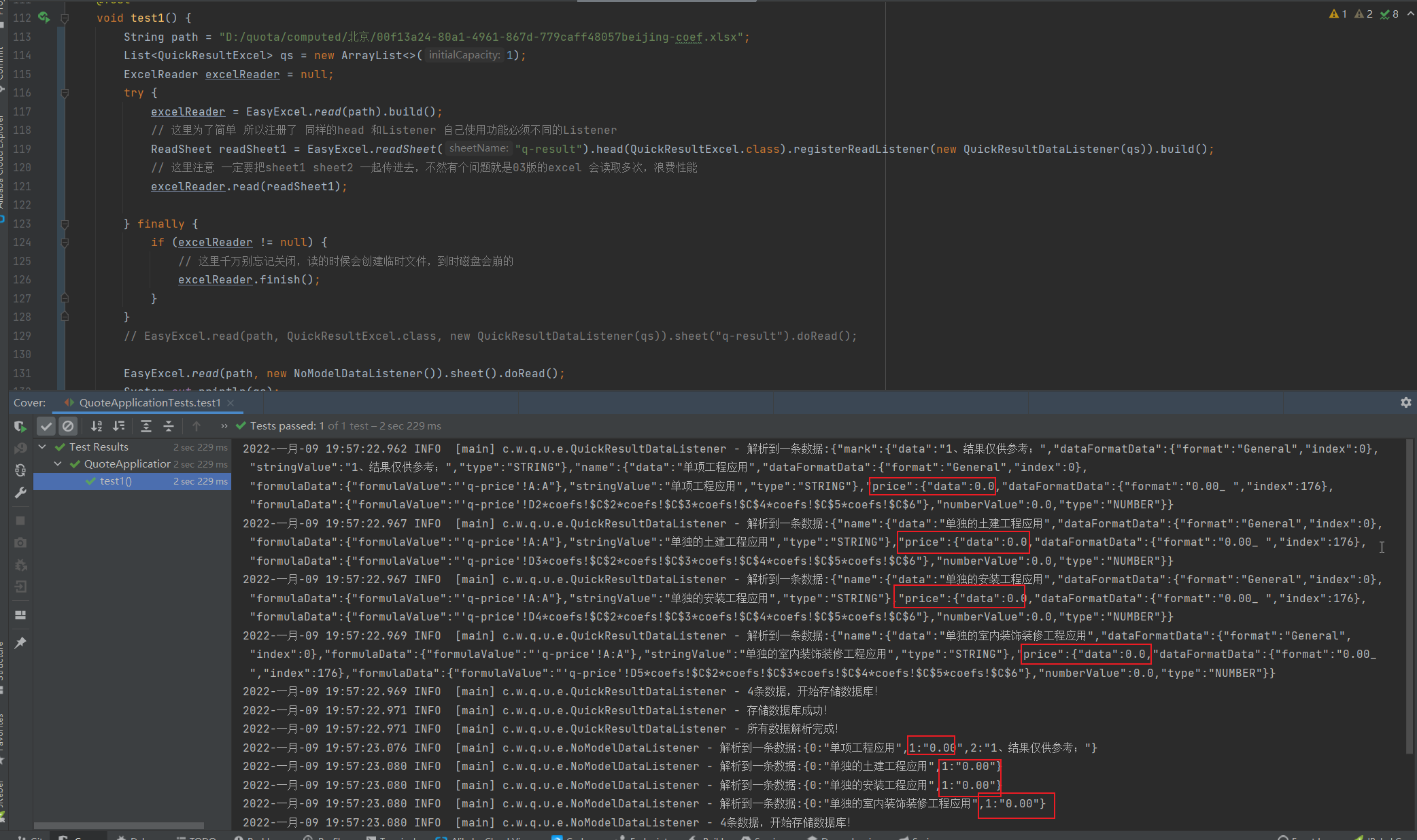
Task: Open test runner wrench settings
Action: point(20,493)
